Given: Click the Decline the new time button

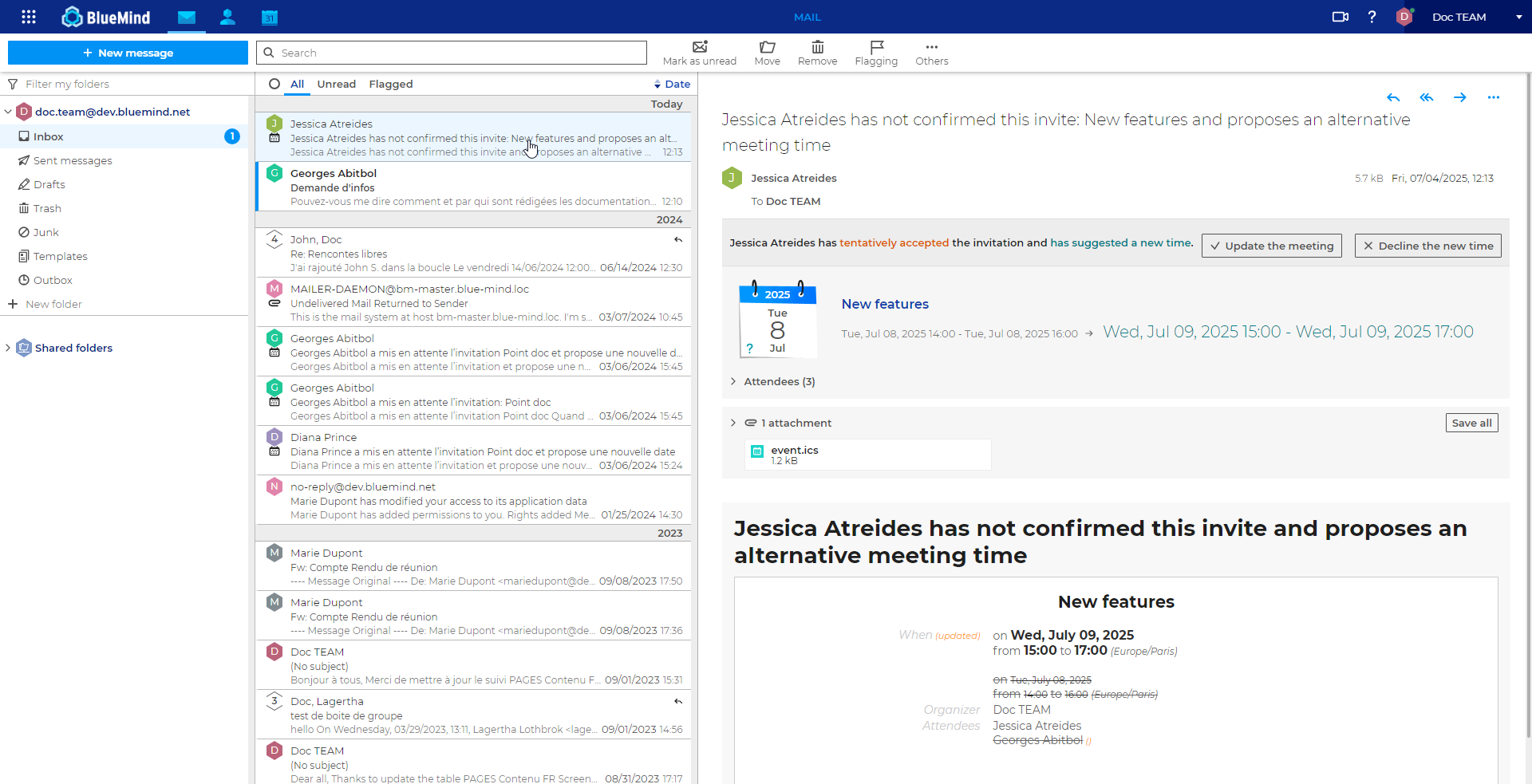Looking at the screenshot, I should (x=1427, y=246).
